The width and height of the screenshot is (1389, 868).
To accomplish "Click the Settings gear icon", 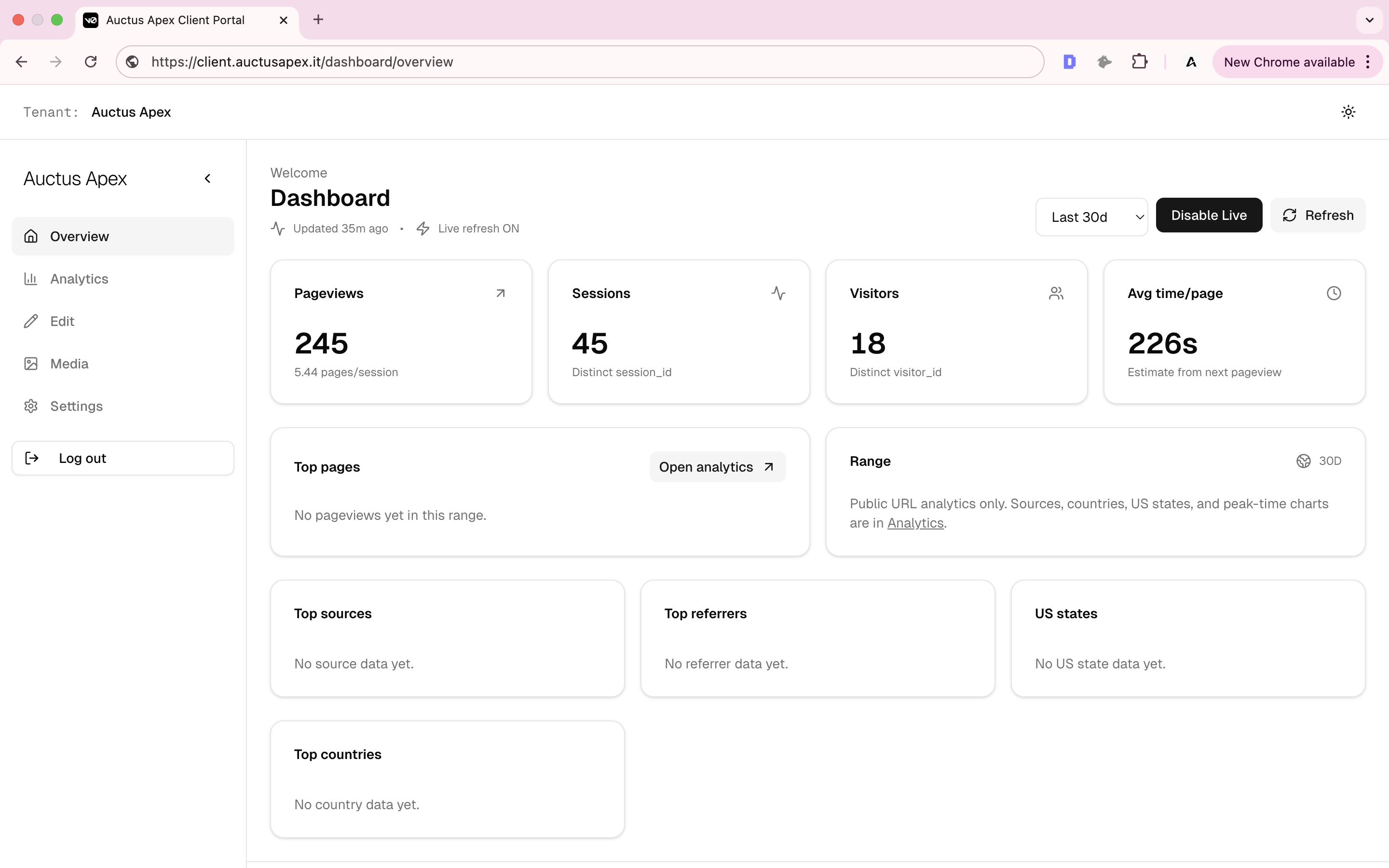I will [31, 407].
